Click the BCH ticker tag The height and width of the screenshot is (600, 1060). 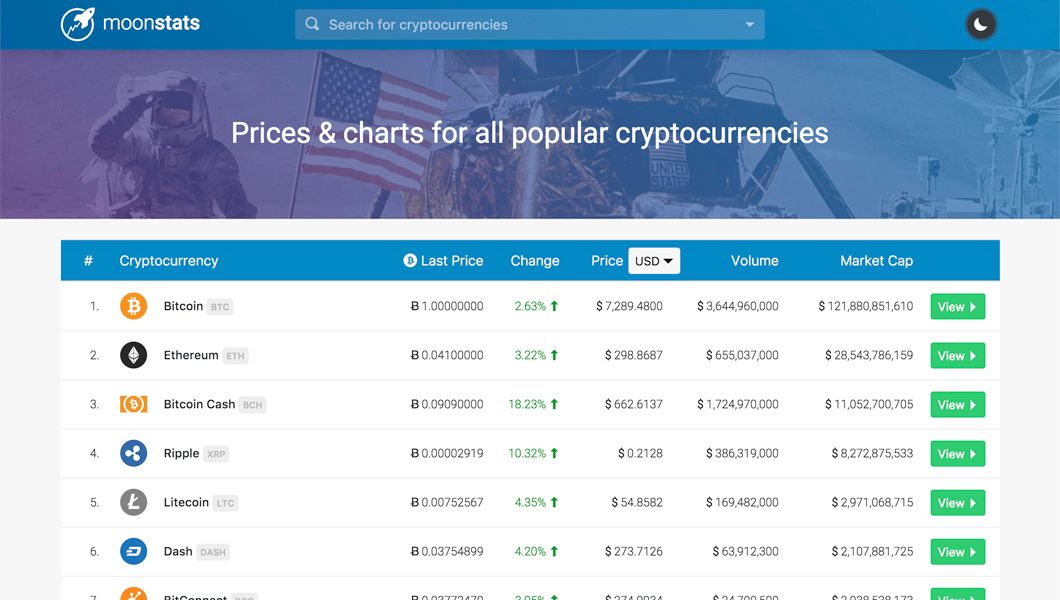253,405
